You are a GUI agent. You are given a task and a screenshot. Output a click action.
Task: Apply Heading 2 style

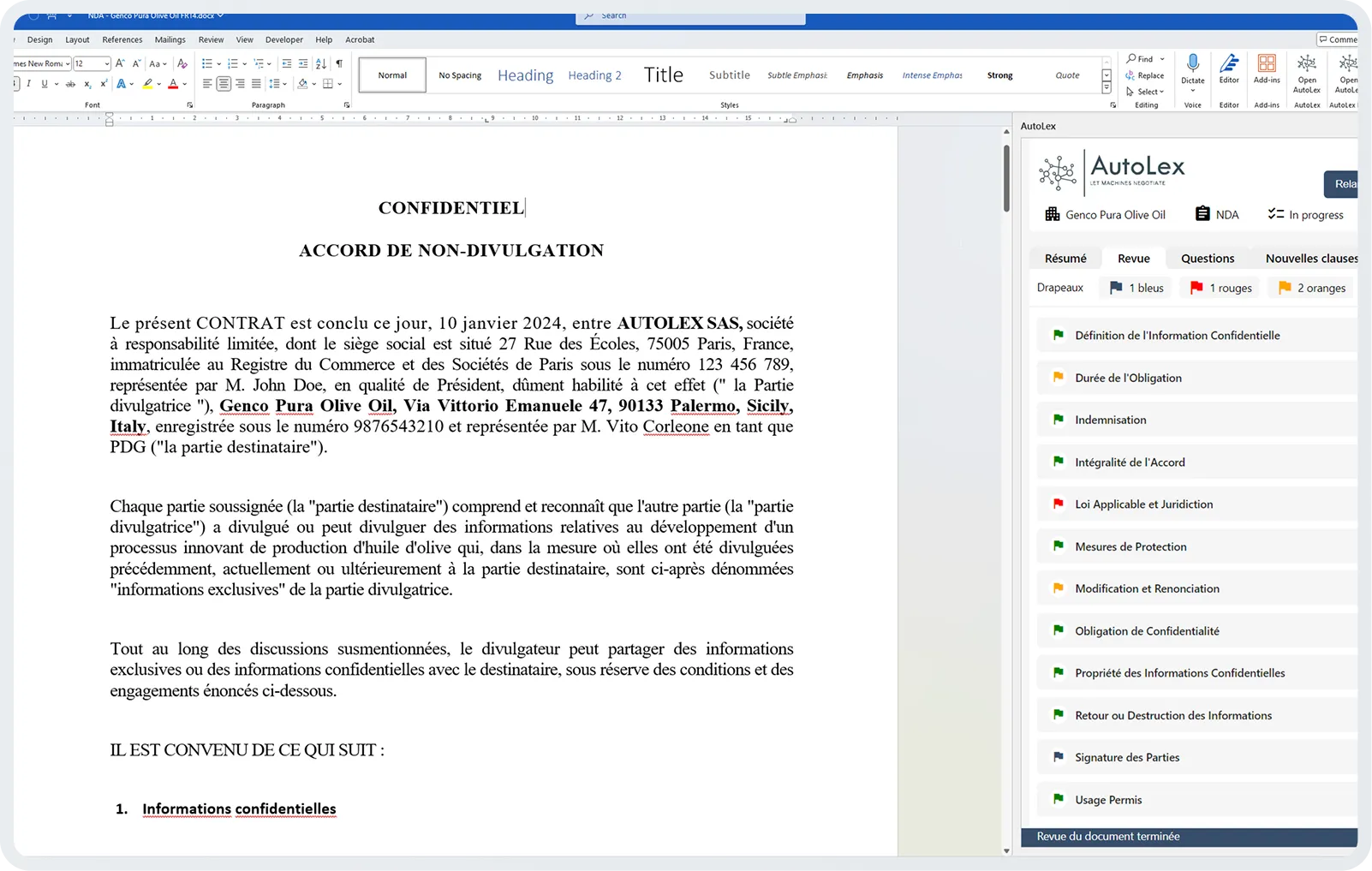594,75
